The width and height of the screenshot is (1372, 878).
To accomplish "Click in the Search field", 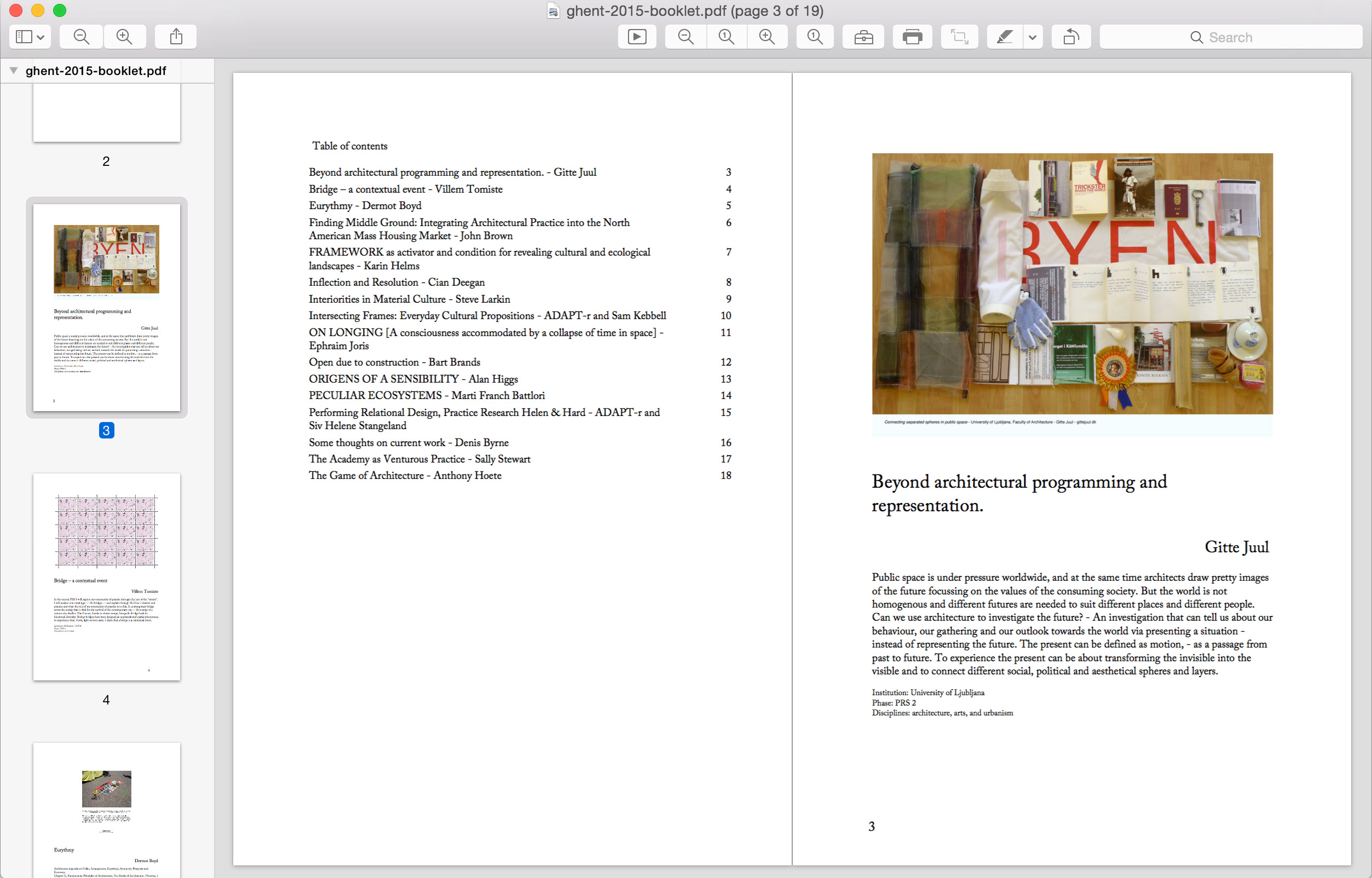I will [1231, 37].
